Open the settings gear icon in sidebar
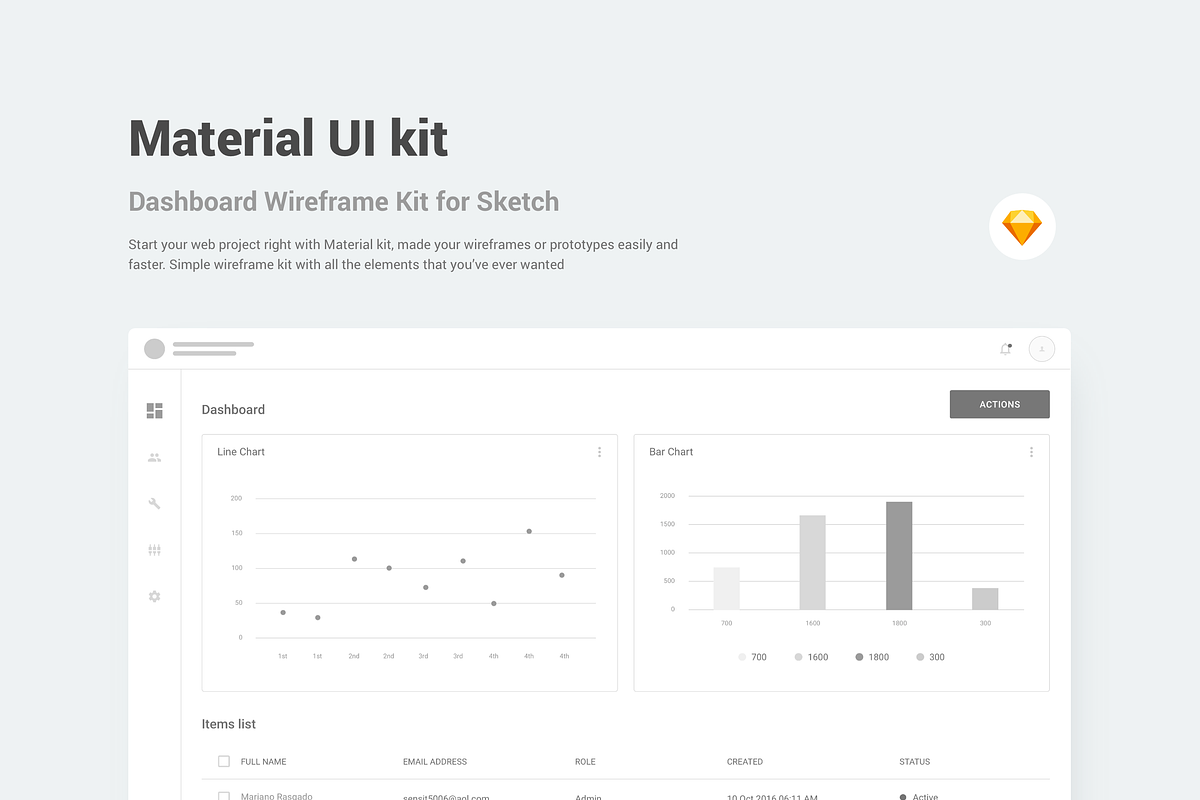The width and height of the screenshot is (1200, 800). (x=154, y=596)
